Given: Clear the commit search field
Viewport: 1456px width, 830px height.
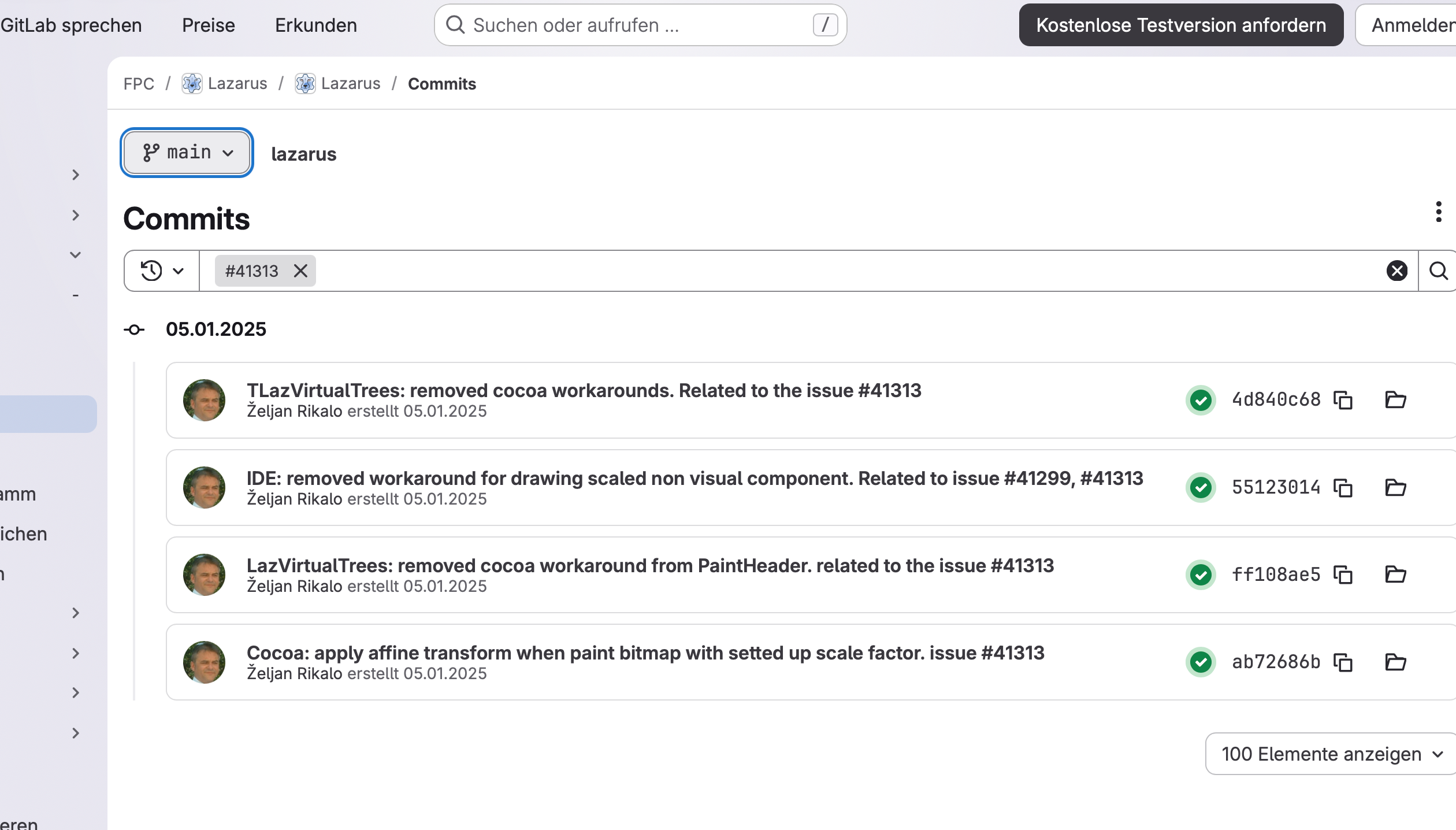Looking at the screenshot, I should point(1396,271).
